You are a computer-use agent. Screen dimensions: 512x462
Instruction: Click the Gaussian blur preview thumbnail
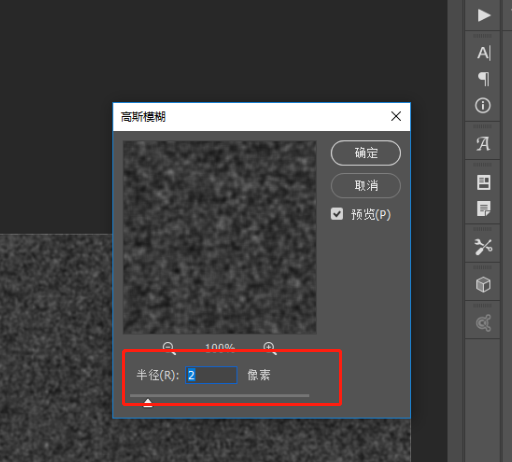pyautogui.click(x=220, y=237)
